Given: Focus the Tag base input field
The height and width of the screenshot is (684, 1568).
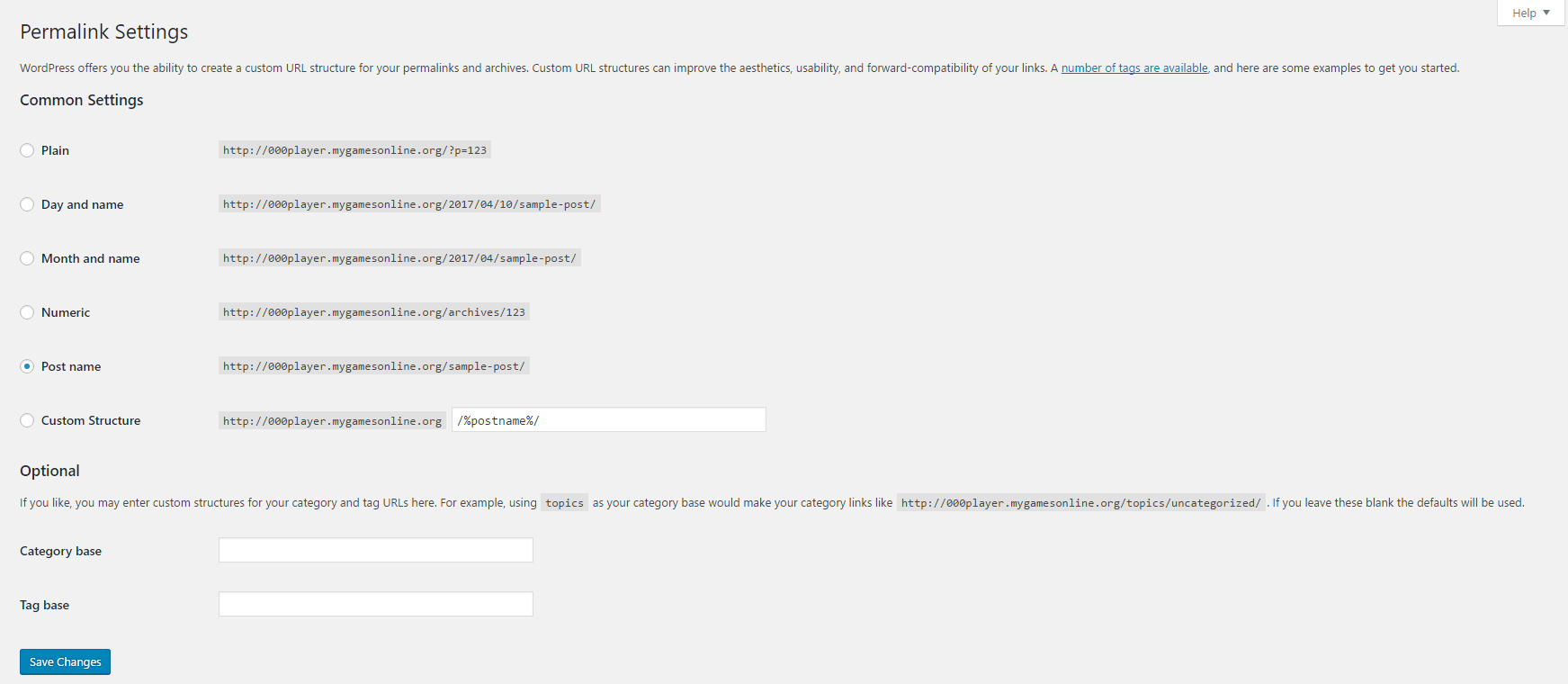Looking at the screenshot, I should [375, 604].
